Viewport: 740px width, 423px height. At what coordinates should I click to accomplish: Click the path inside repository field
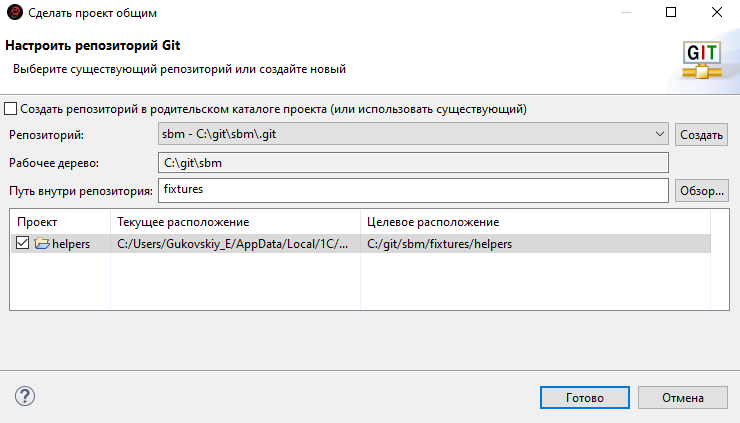click(x=412, y=189)
